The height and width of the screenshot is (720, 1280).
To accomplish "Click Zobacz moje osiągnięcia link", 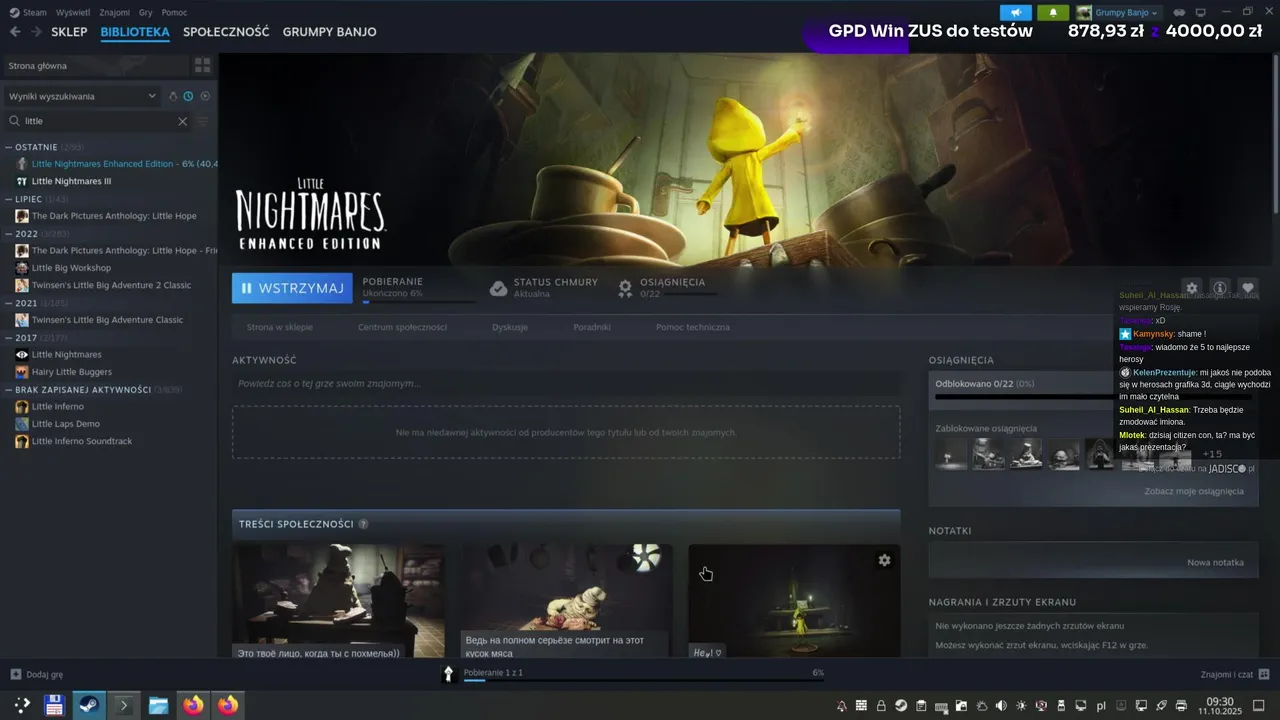I will click(x=1194, y=491).
